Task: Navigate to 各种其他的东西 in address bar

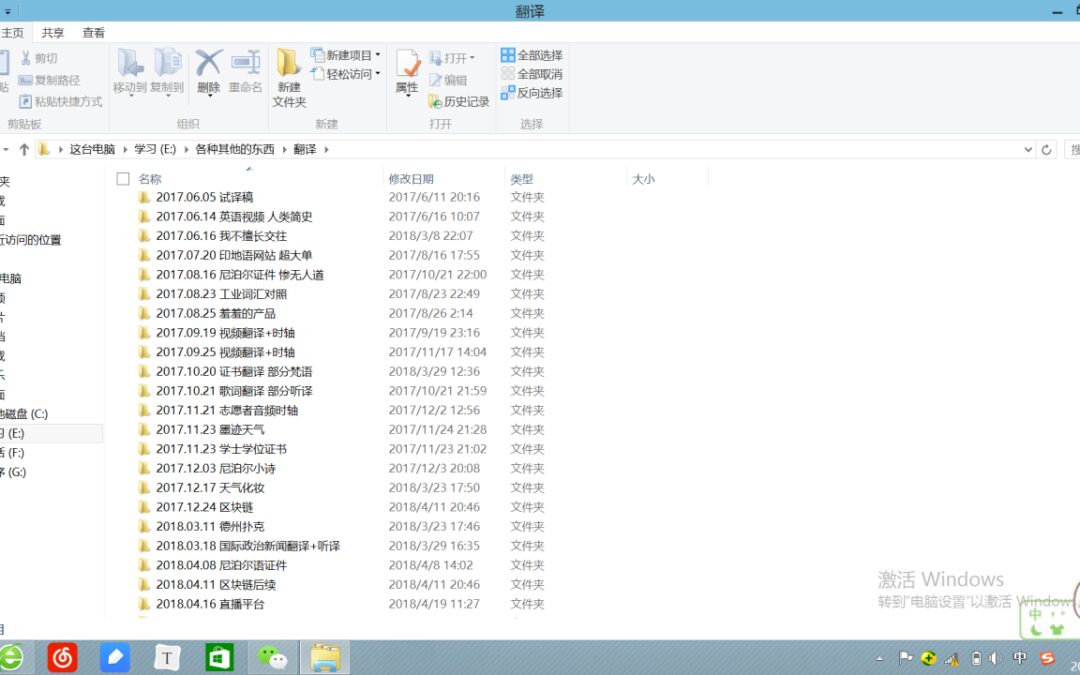Action: click(235, 149)
